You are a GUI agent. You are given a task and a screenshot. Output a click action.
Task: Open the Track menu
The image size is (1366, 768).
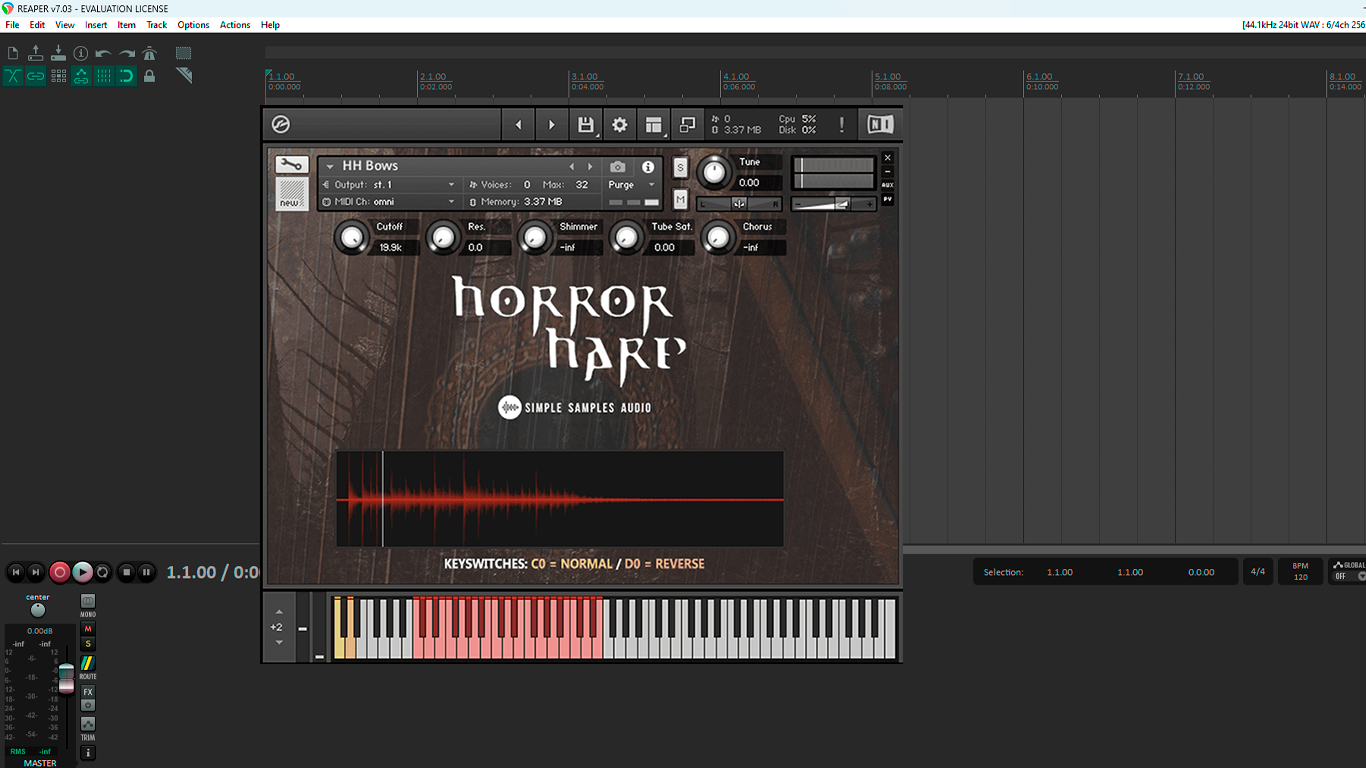coord(157,25)
